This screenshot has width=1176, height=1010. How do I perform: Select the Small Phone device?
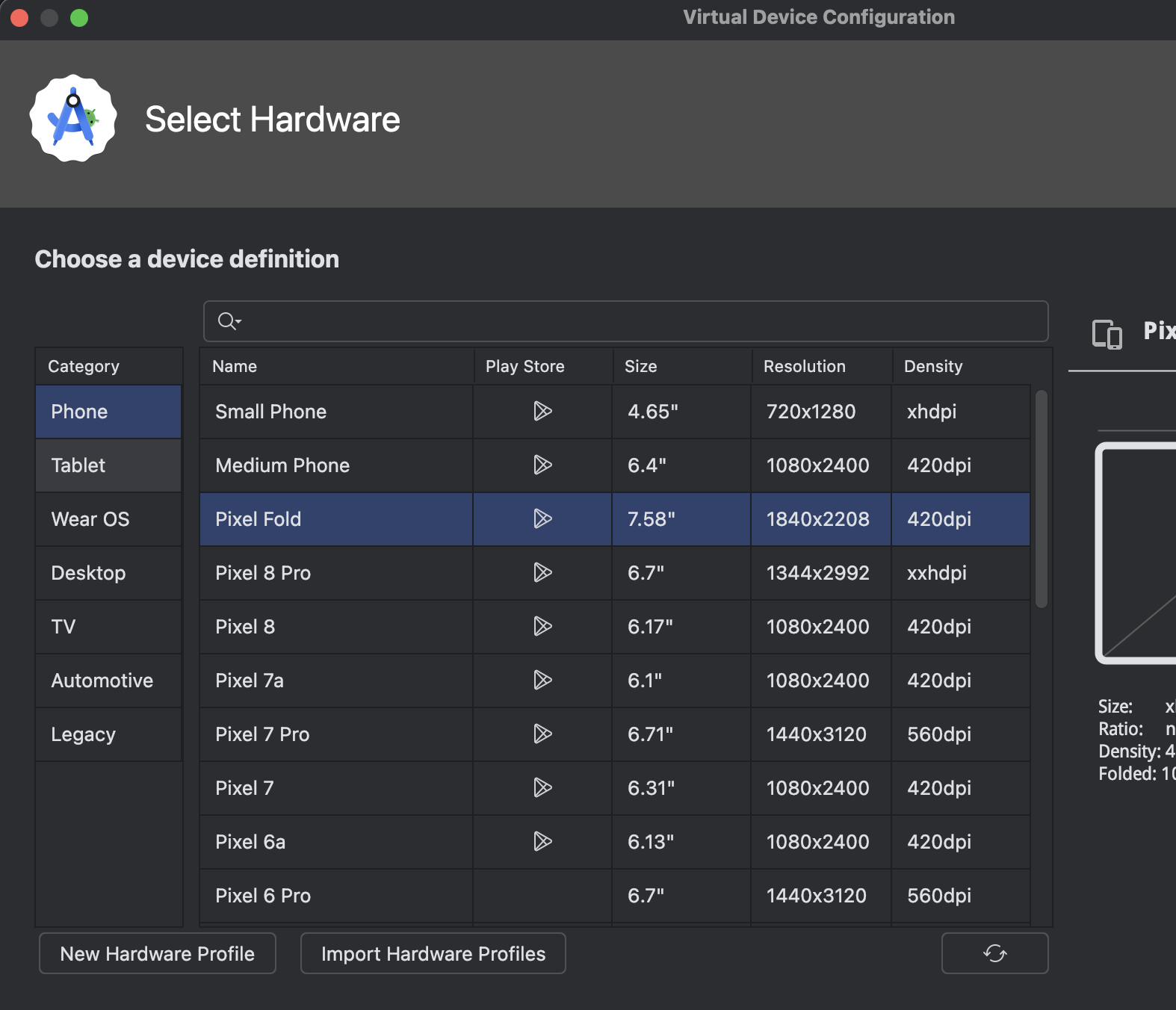coord(336,412)
